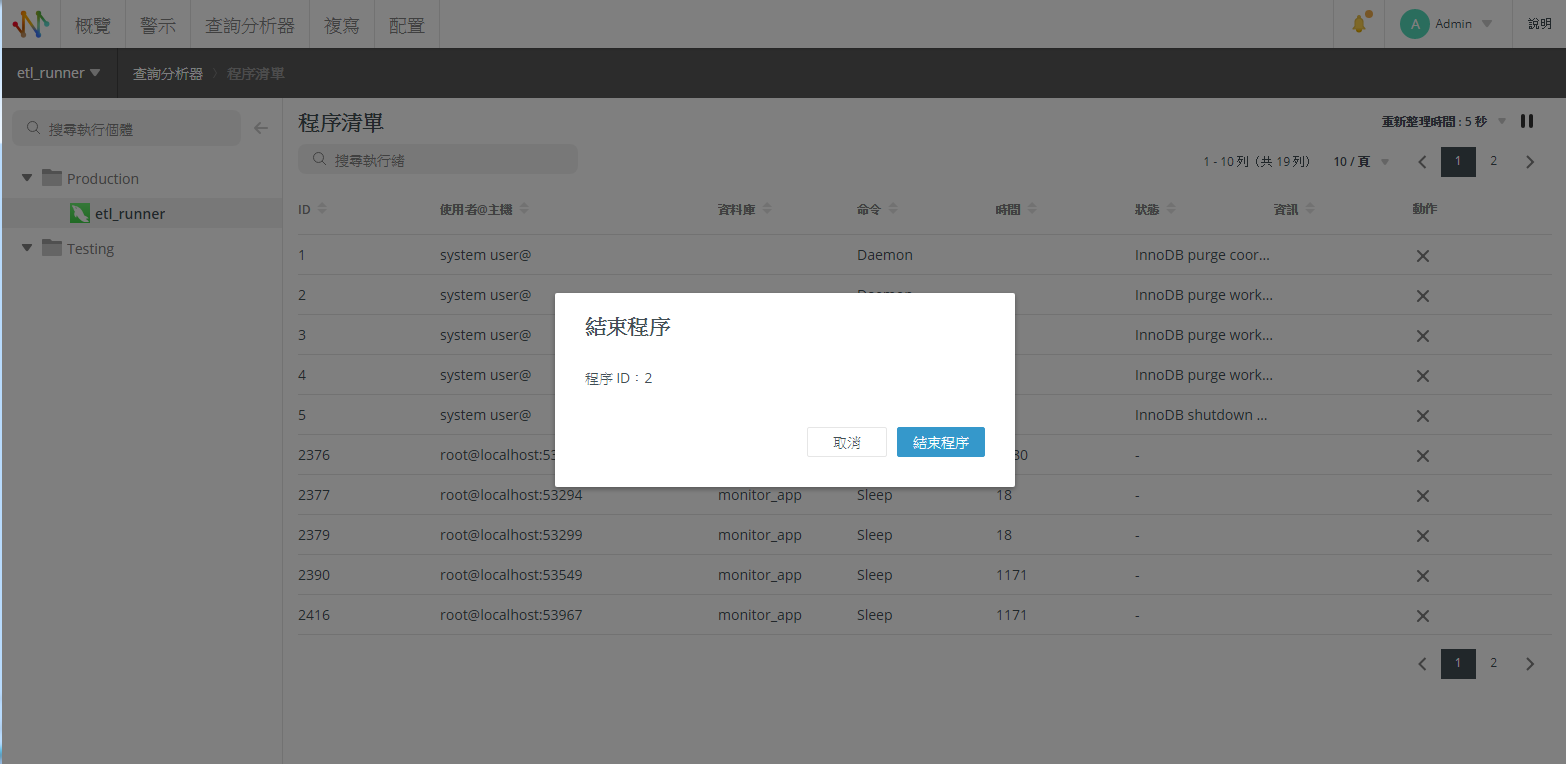Screen dimensions: 1566x764
Task: Kill process 1 using its X icon
Action: (x=1422, y=256)
